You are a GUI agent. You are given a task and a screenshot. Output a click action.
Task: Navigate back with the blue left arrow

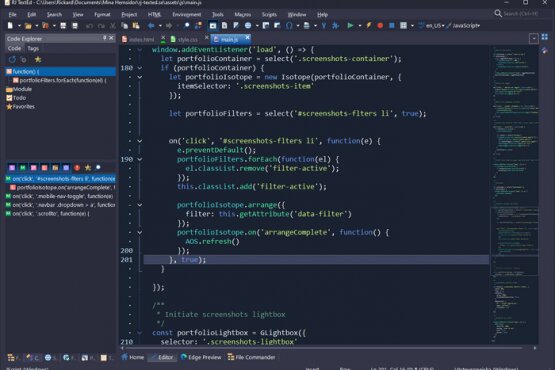pos(151,25)
